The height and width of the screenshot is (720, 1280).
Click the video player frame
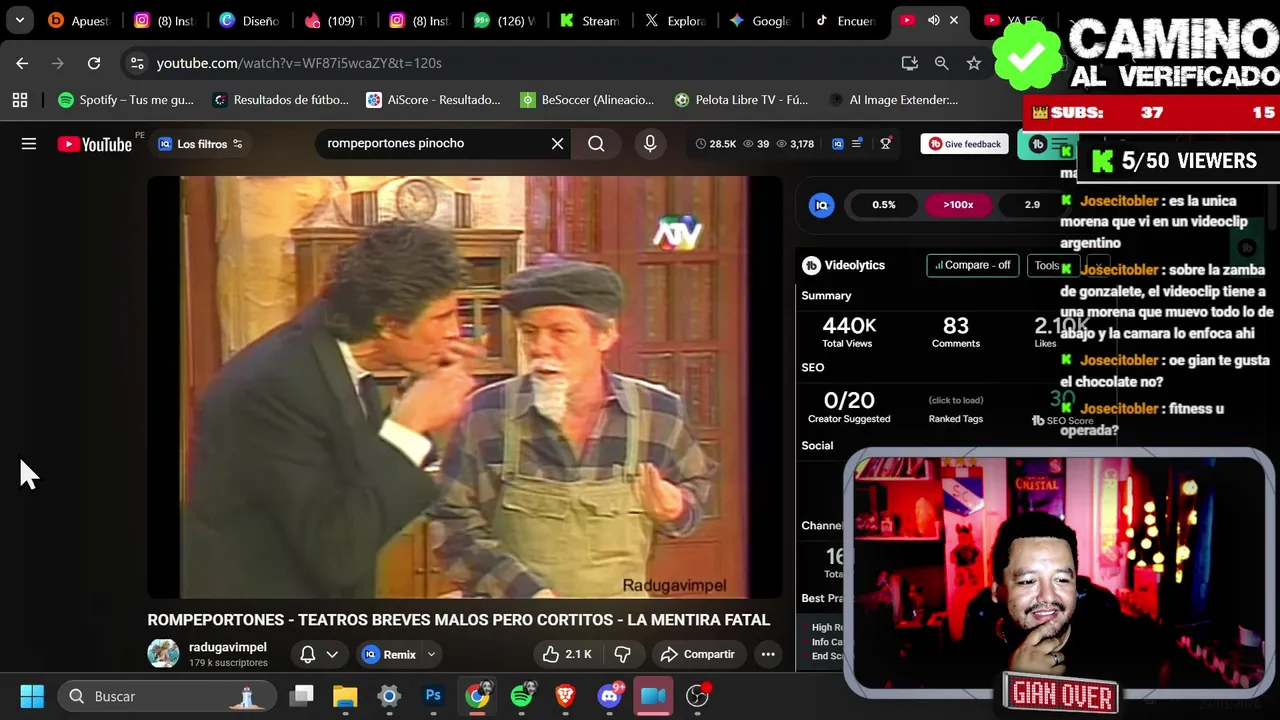465,387
